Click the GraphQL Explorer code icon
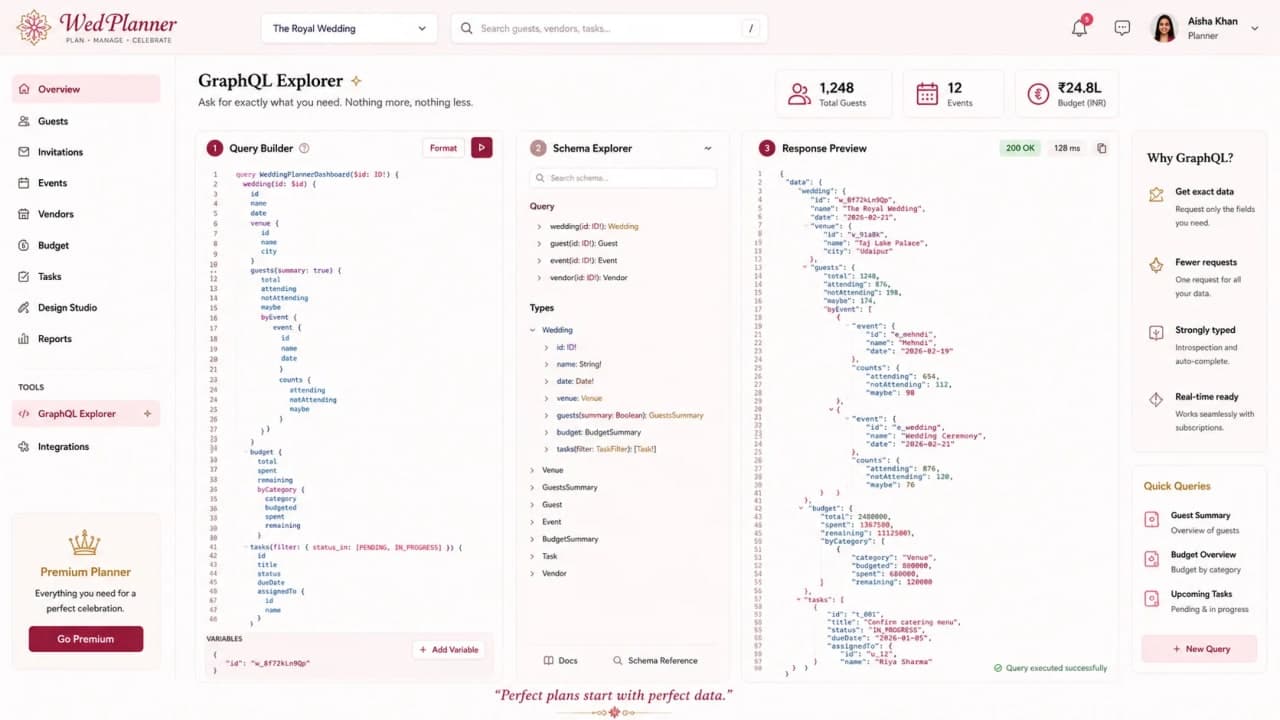The height and width of the screenshot is (720, 1280). pyautogui.click(x=24, y=413)
